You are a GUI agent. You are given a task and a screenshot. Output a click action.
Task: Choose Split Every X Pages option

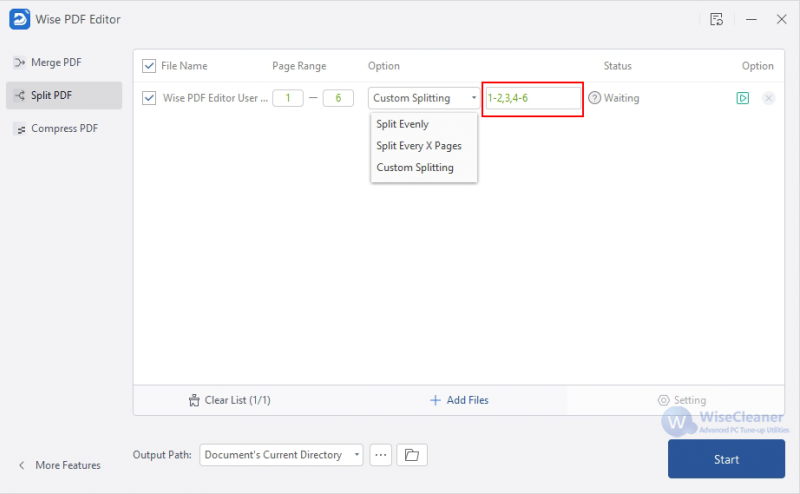point(423,146)
